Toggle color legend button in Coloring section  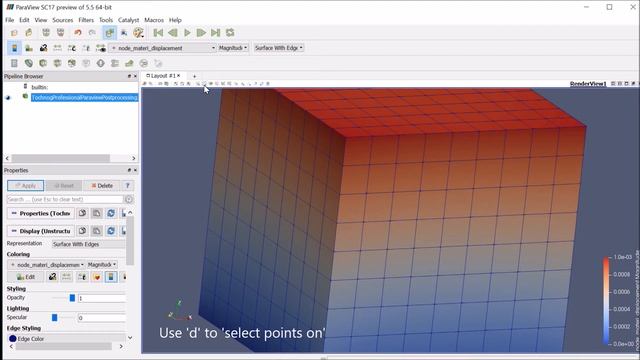pos(111,277)
